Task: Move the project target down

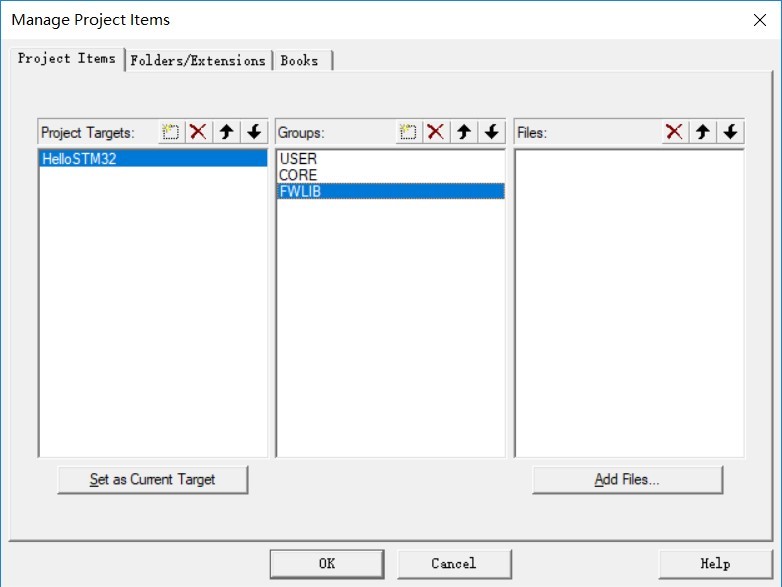Action: 254,132
